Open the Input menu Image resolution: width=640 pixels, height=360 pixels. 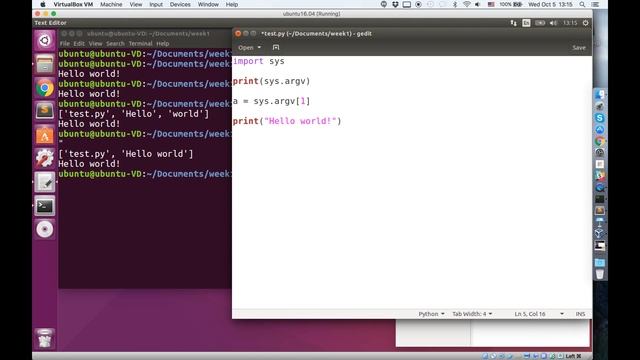pyautogui.click(x=156, y=4)
